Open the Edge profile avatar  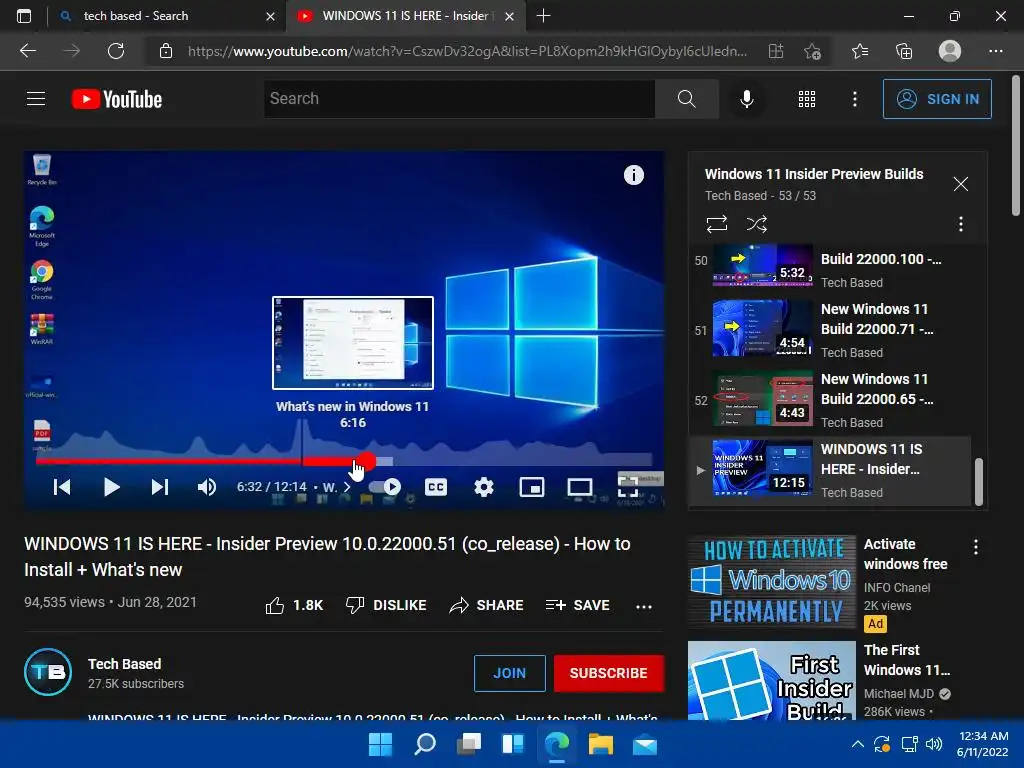(950, 51)
